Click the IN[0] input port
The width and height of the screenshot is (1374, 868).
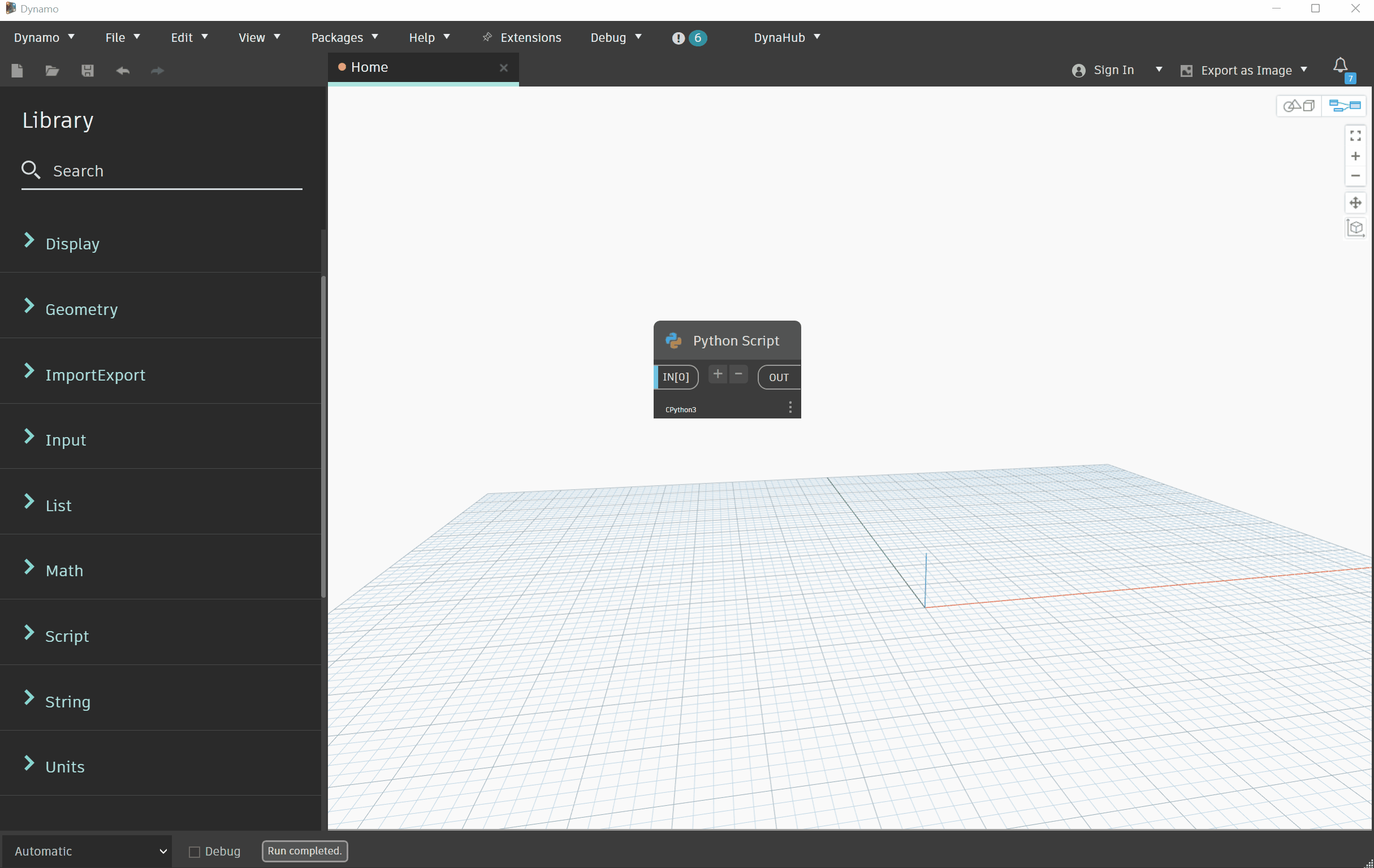coord(676,377)
